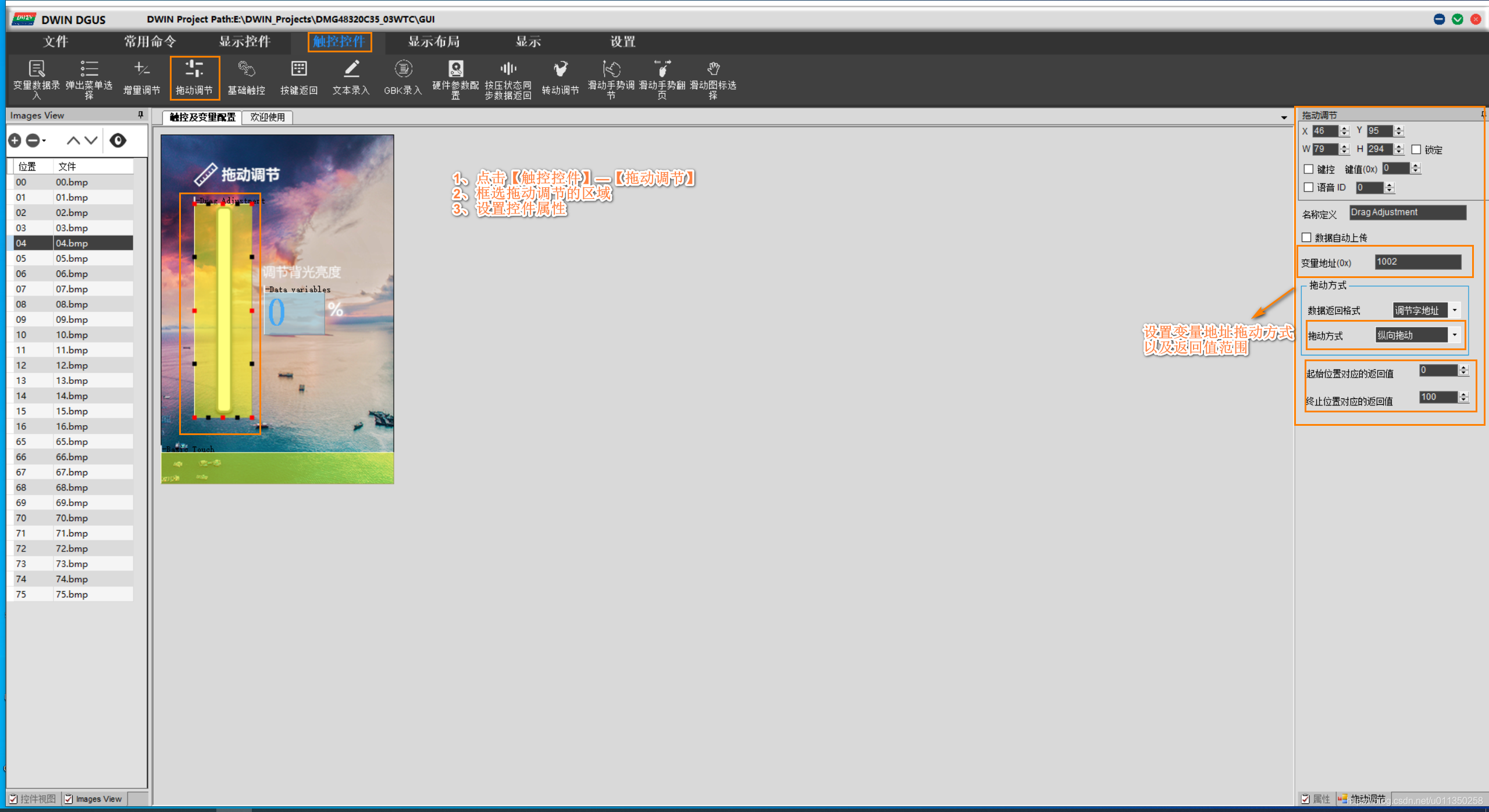This screenshot has width=1489, height=812.
Task: Enable the 锁定 lock checkbox
Action: tap(1416, 149)
